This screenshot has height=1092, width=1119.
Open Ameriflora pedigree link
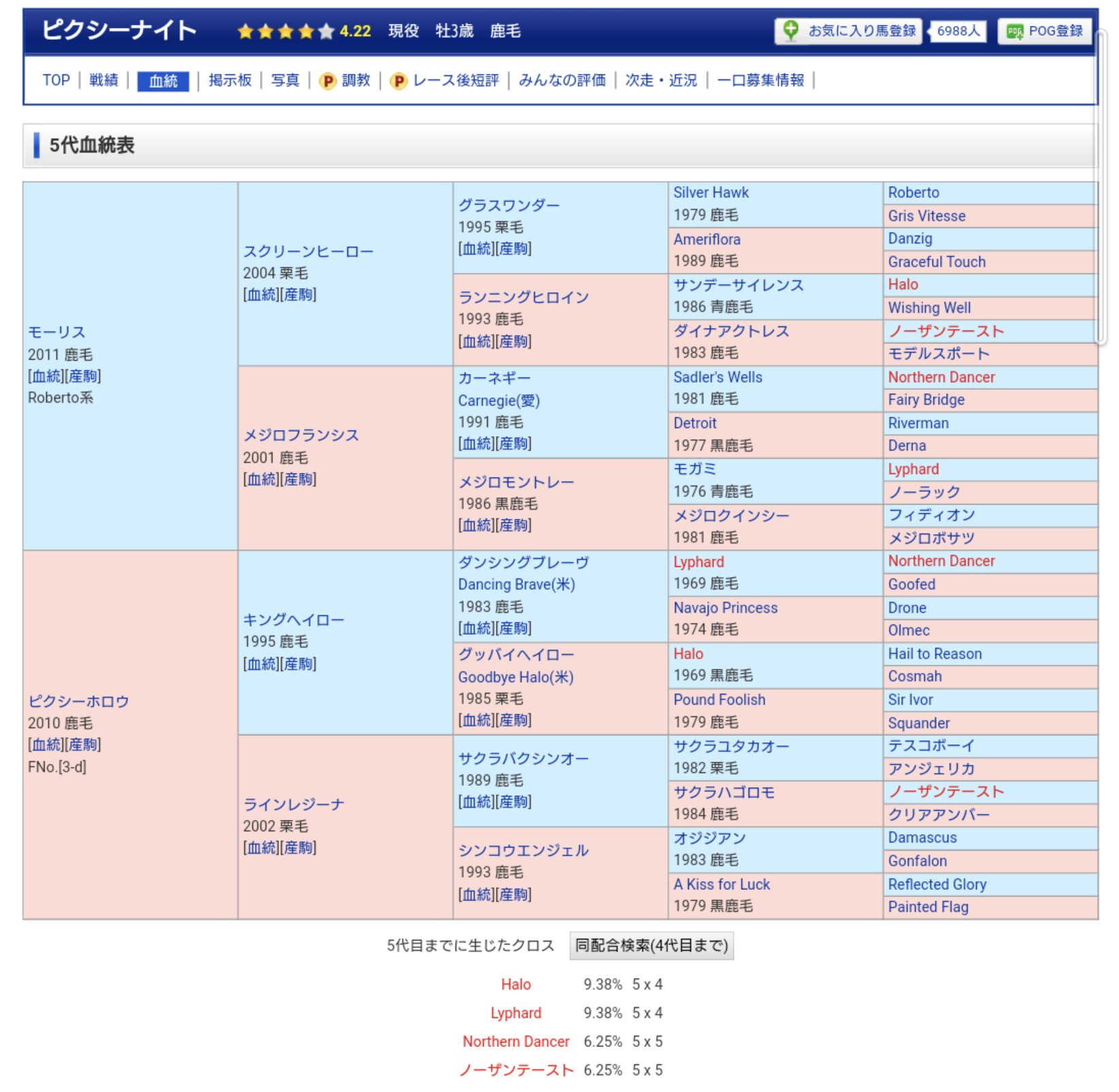coord(707,239)
